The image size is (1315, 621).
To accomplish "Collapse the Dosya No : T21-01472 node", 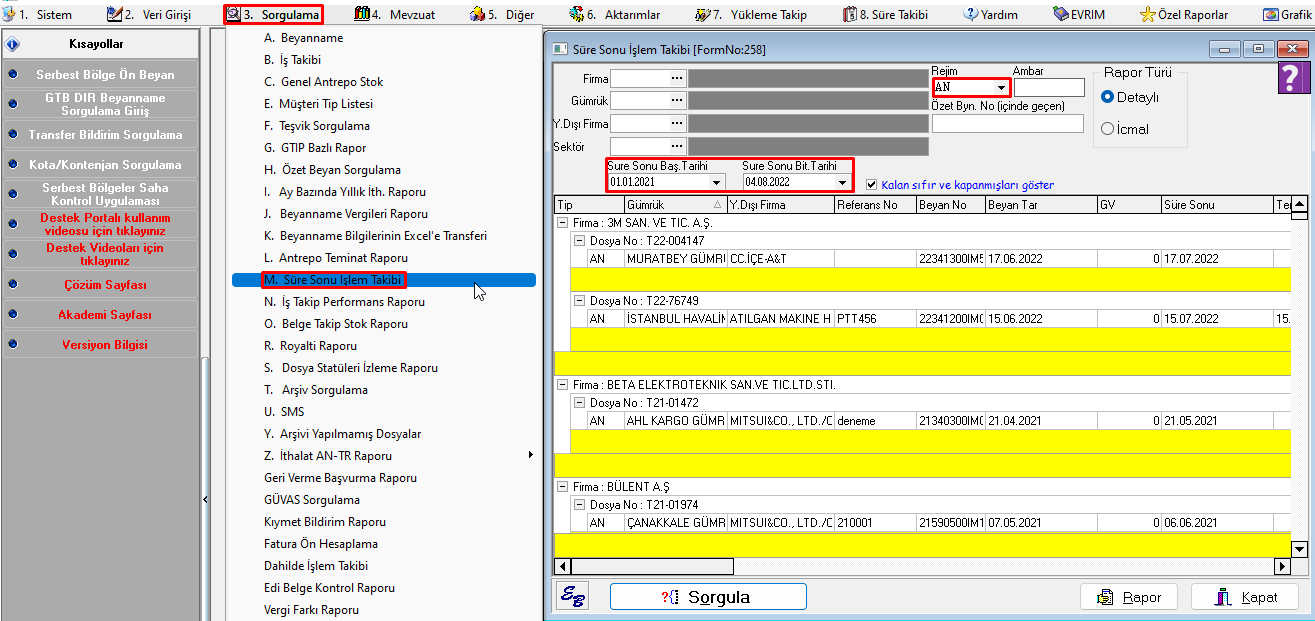I will click(581, 403).
